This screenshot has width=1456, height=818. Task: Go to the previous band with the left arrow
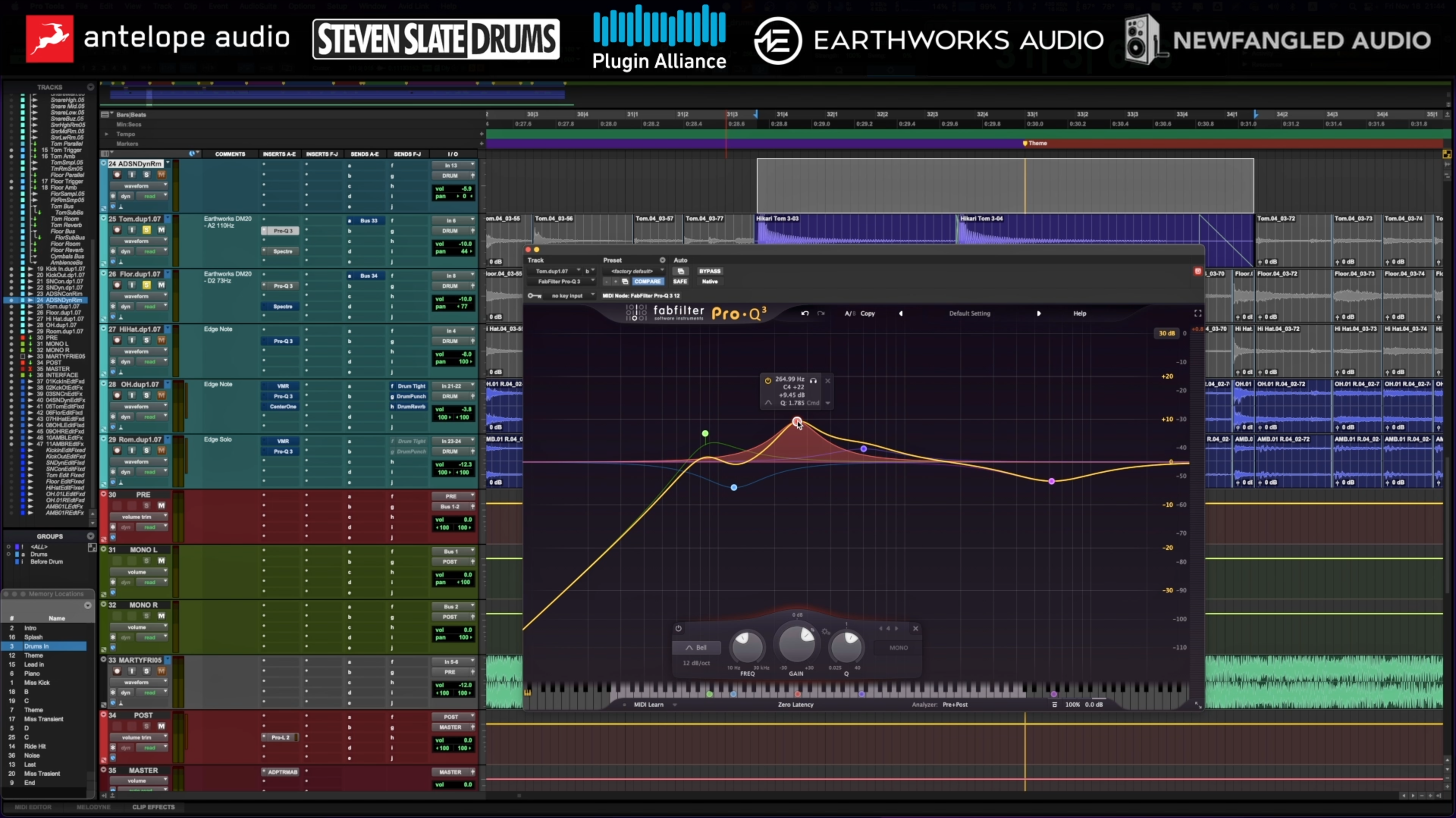point(880,628)
